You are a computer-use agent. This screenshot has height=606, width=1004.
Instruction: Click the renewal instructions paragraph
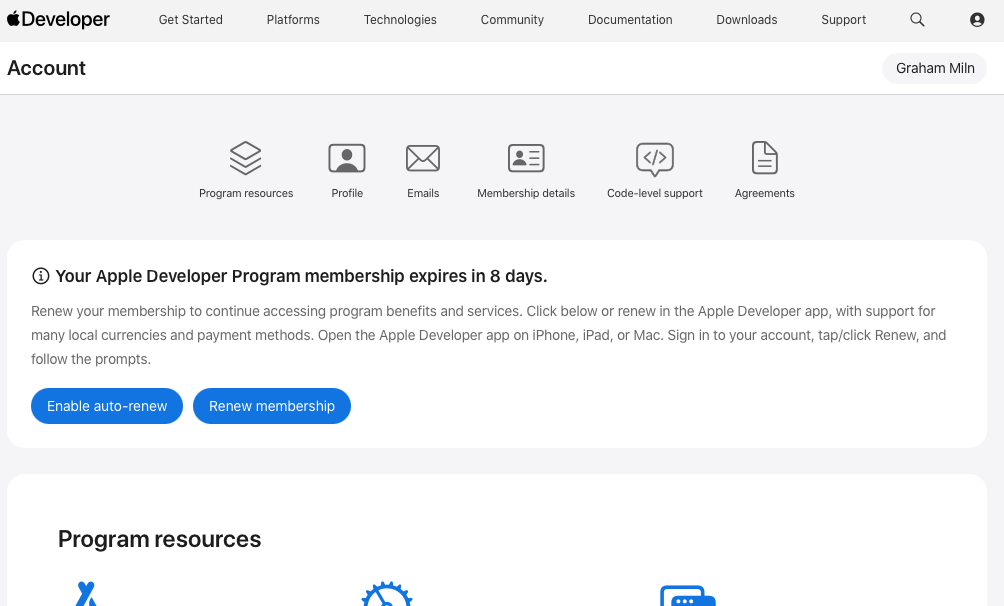(489, 335)
